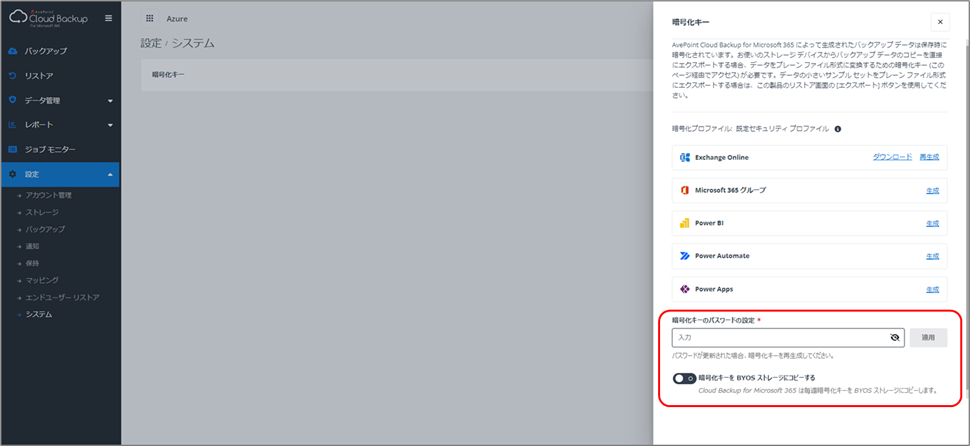Click the 設定 breadcrumb in page title

(x=150, y=43)
